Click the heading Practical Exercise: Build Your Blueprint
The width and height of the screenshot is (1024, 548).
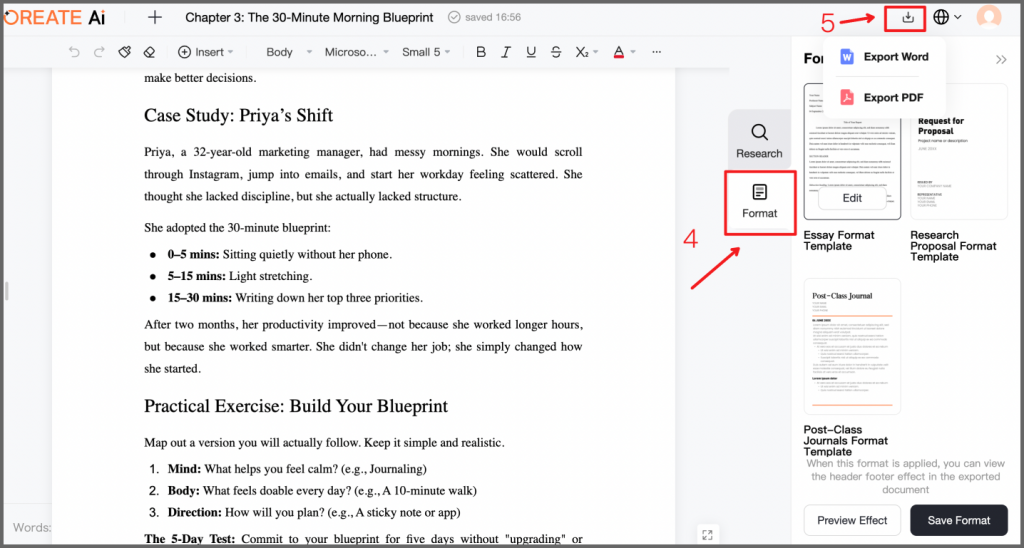[296, 406]
